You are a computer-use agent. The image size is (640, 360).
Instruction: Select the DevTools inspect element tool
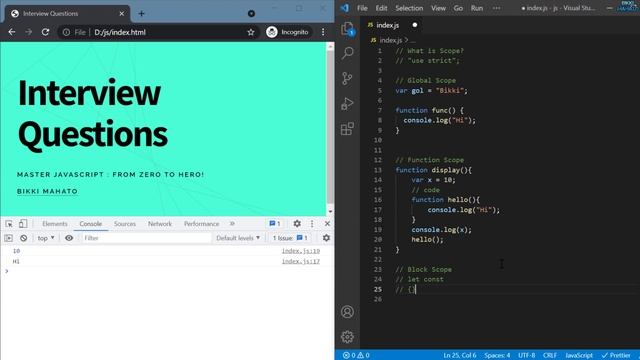point(9,224)
